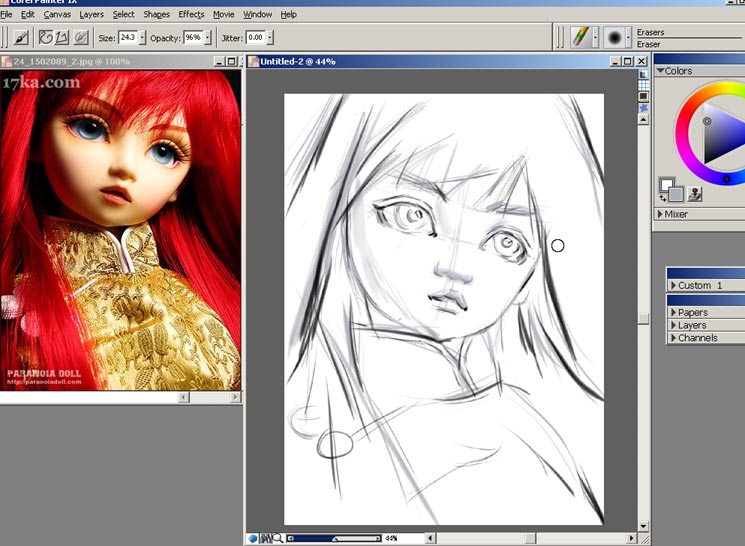Click horizontal scroll thumb on Untitled-2
The height and width of the screenshot is (546, 745).
[x=530, y=538]
